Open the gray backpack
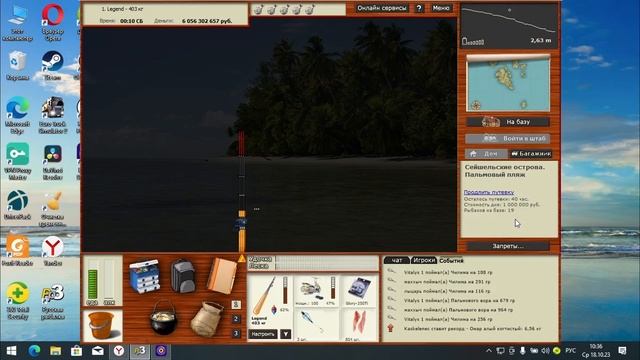The width and height of the screenshot is (640, 360). pyautogui.click(x=182, y=276)
